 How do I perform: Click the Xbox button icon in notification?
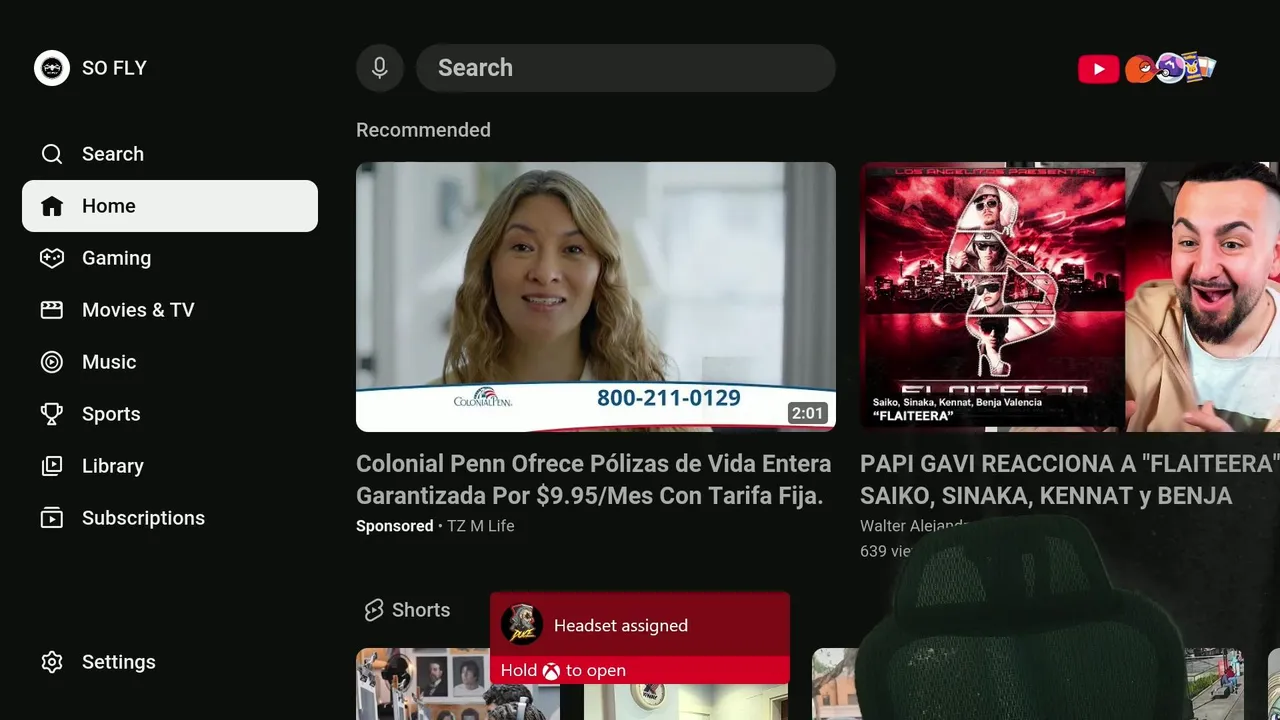pos(551,671)
